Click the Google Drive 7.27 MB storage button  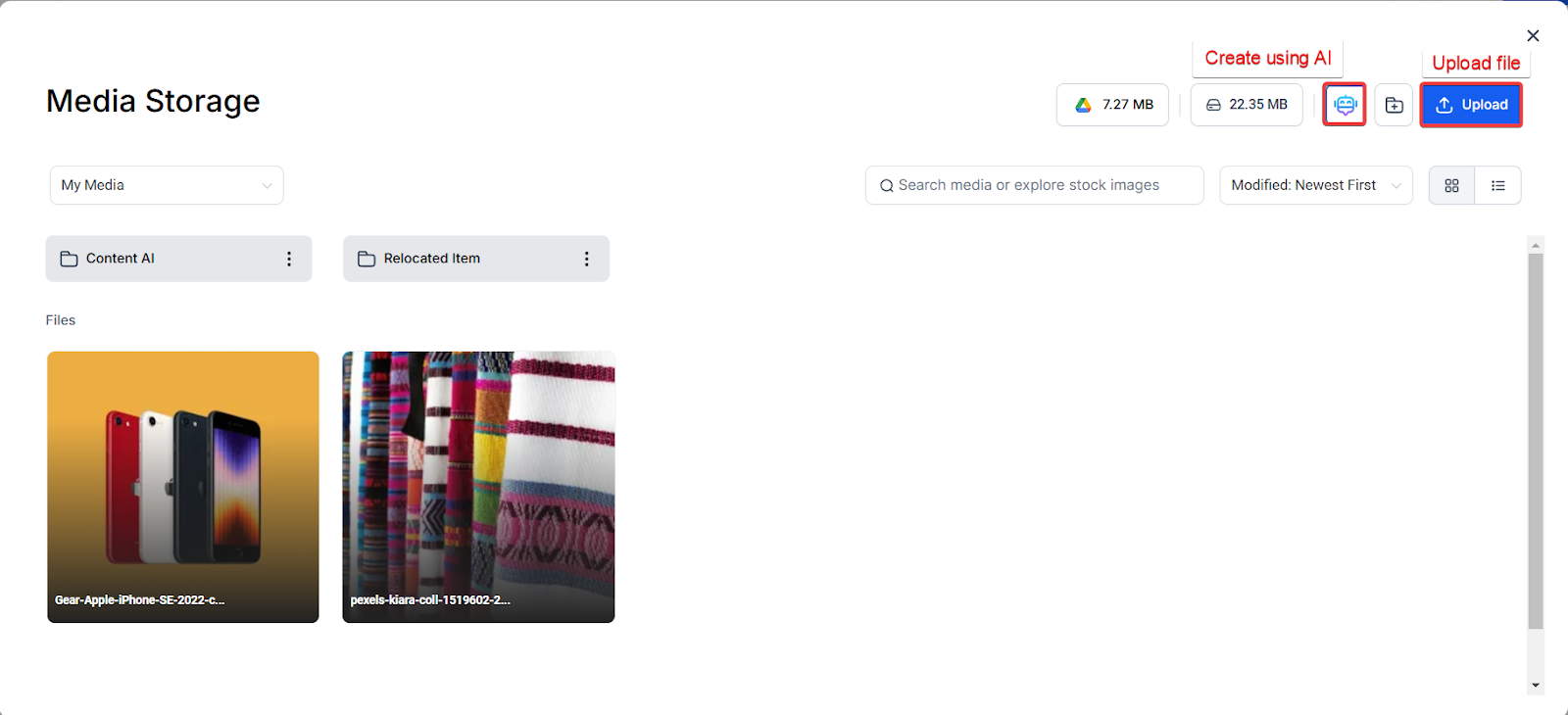click(1112, 105)
